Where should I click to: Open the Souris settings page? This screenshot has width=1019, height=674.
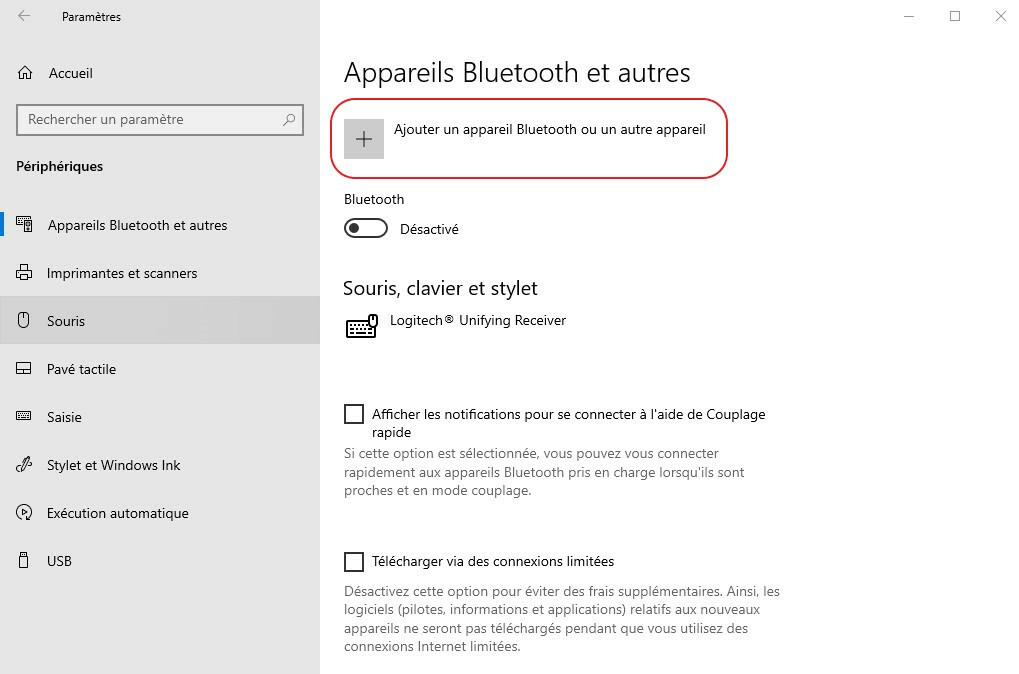66,321
